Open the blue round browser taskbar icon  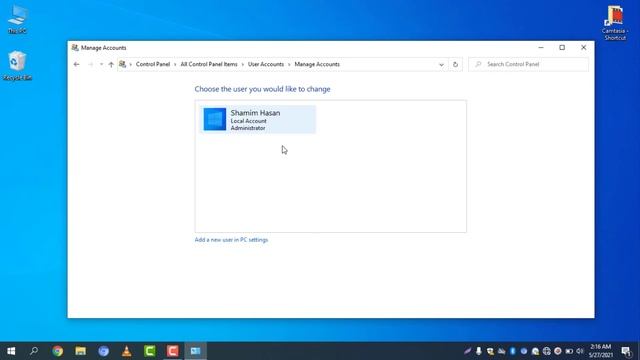[x=103, y=351]
